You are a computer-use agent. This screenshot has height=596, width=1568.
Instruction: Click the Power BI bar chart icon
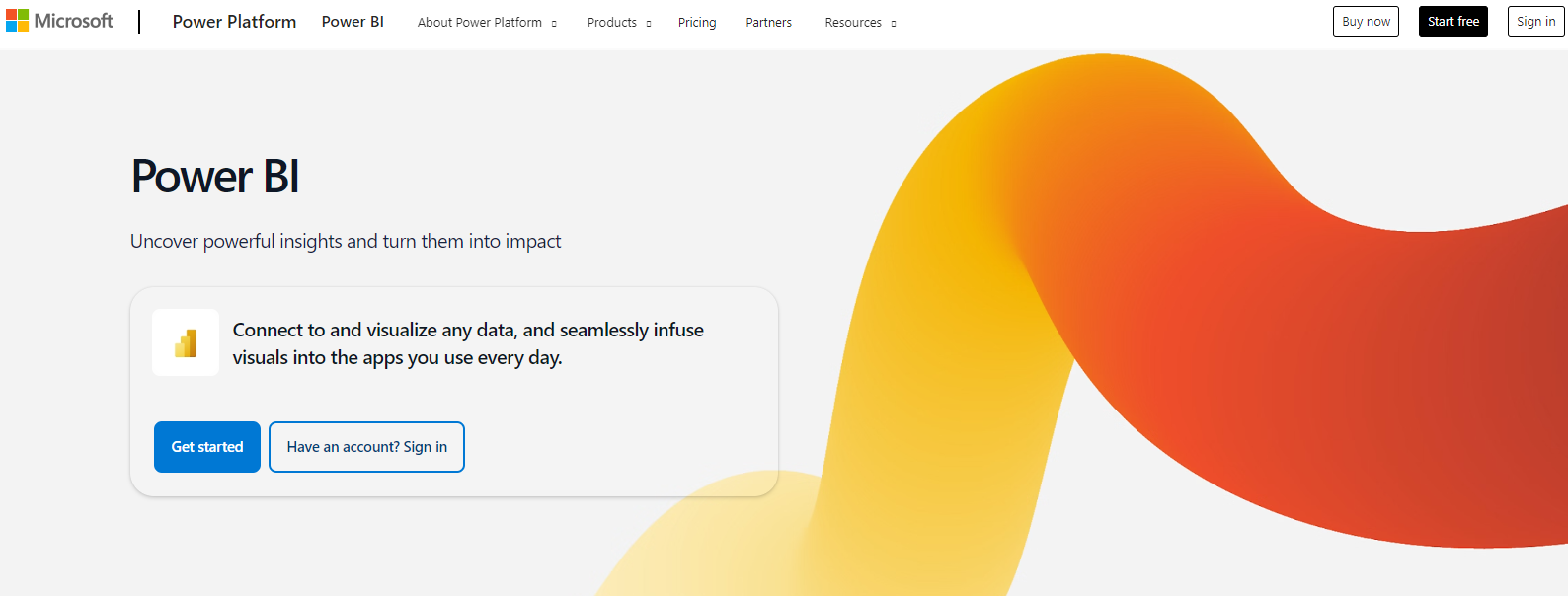pyautogui.click(x=186, y=342)
